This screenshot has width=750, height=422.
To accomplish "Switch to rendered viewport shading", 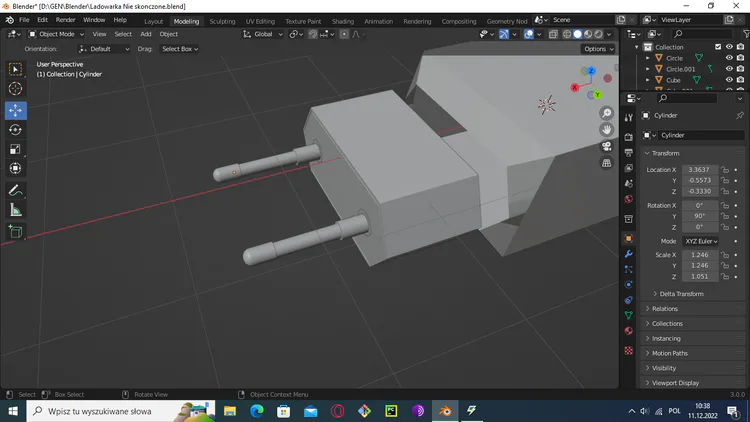I will 598,34.
